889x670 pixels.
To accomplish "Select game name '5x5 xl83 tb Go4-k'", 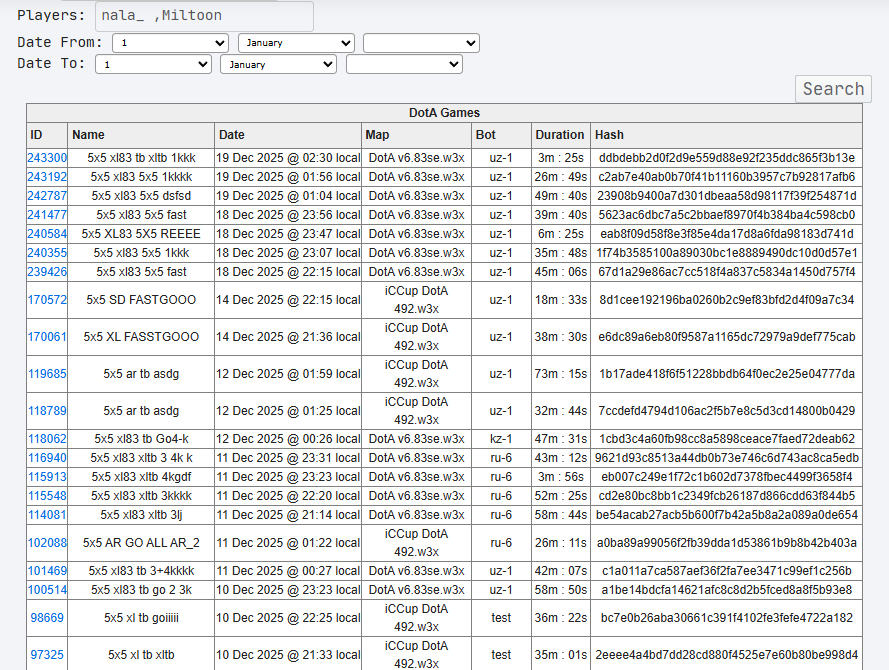I will 141,439.
